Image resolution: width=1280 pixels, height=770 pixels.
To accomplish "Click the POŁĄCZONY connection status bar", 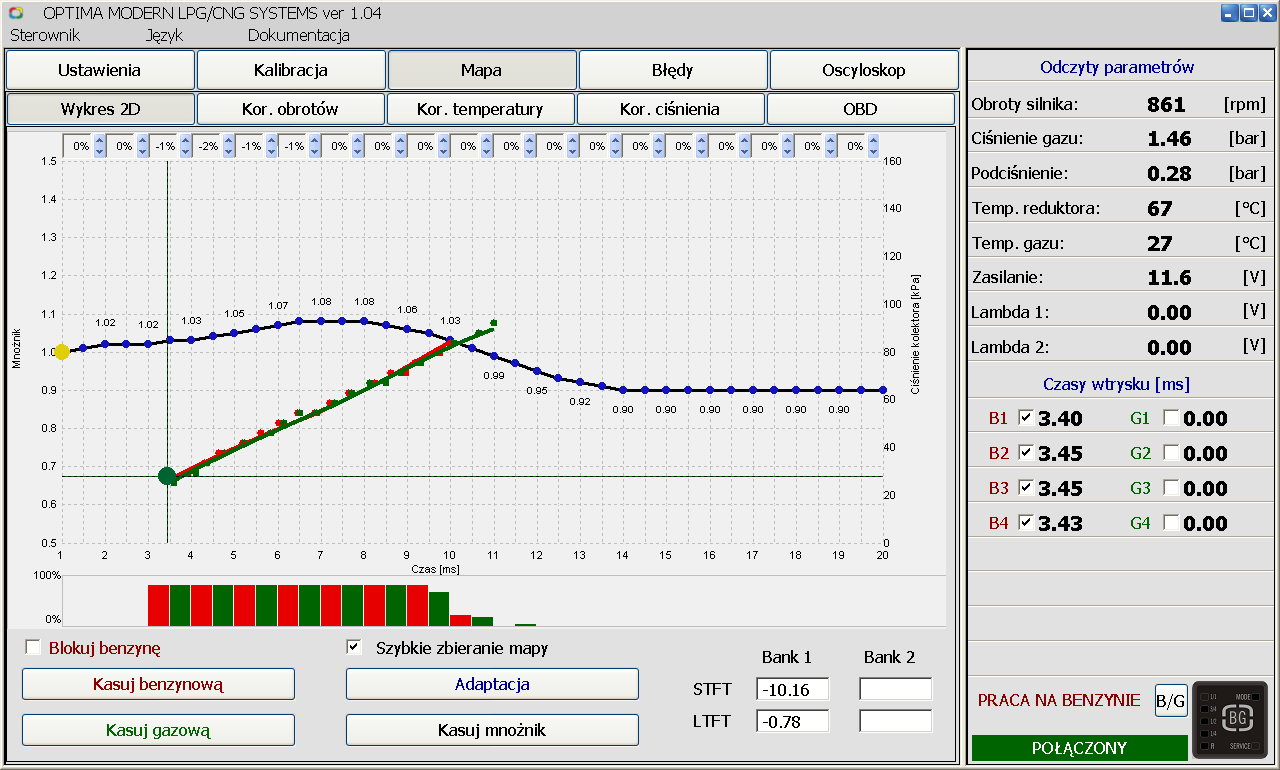I will click(1078, 748).
